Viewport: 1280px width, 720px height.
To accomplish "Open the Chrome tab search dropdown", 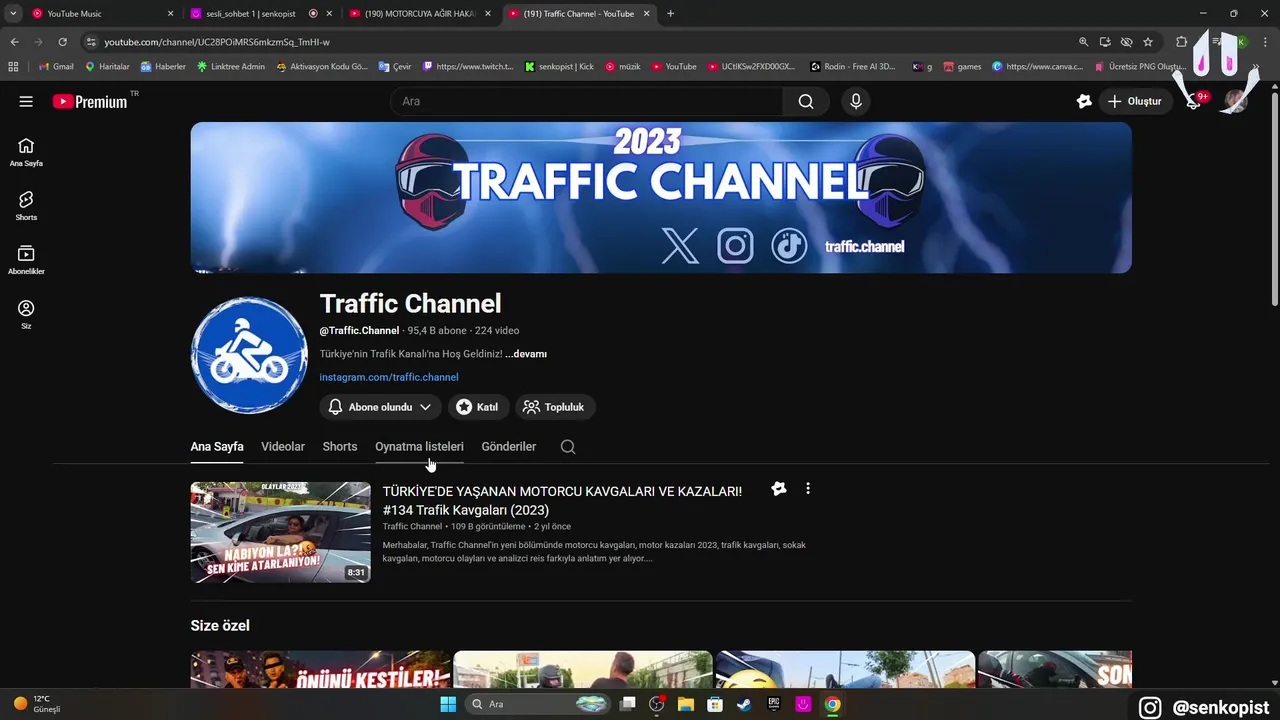I will [13, 14].
